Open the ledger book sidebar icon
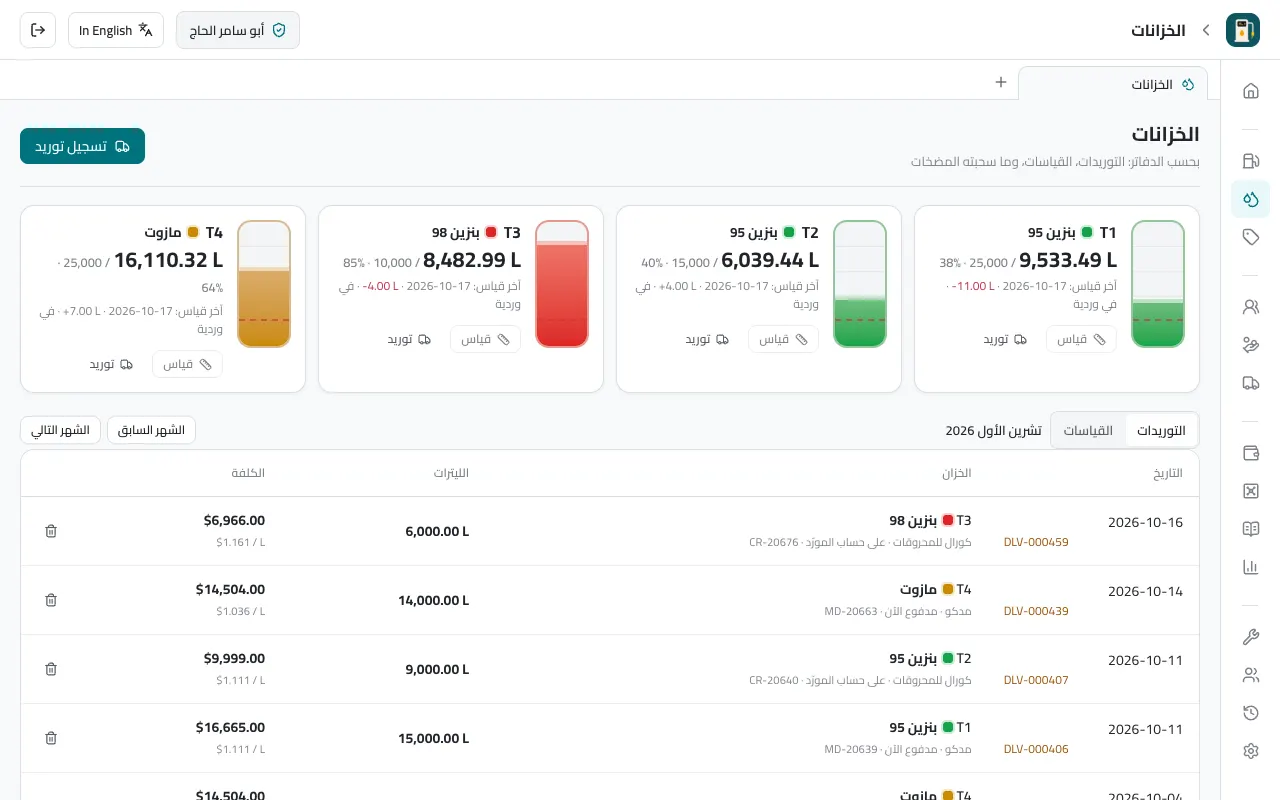 [x=1250, y=529]
